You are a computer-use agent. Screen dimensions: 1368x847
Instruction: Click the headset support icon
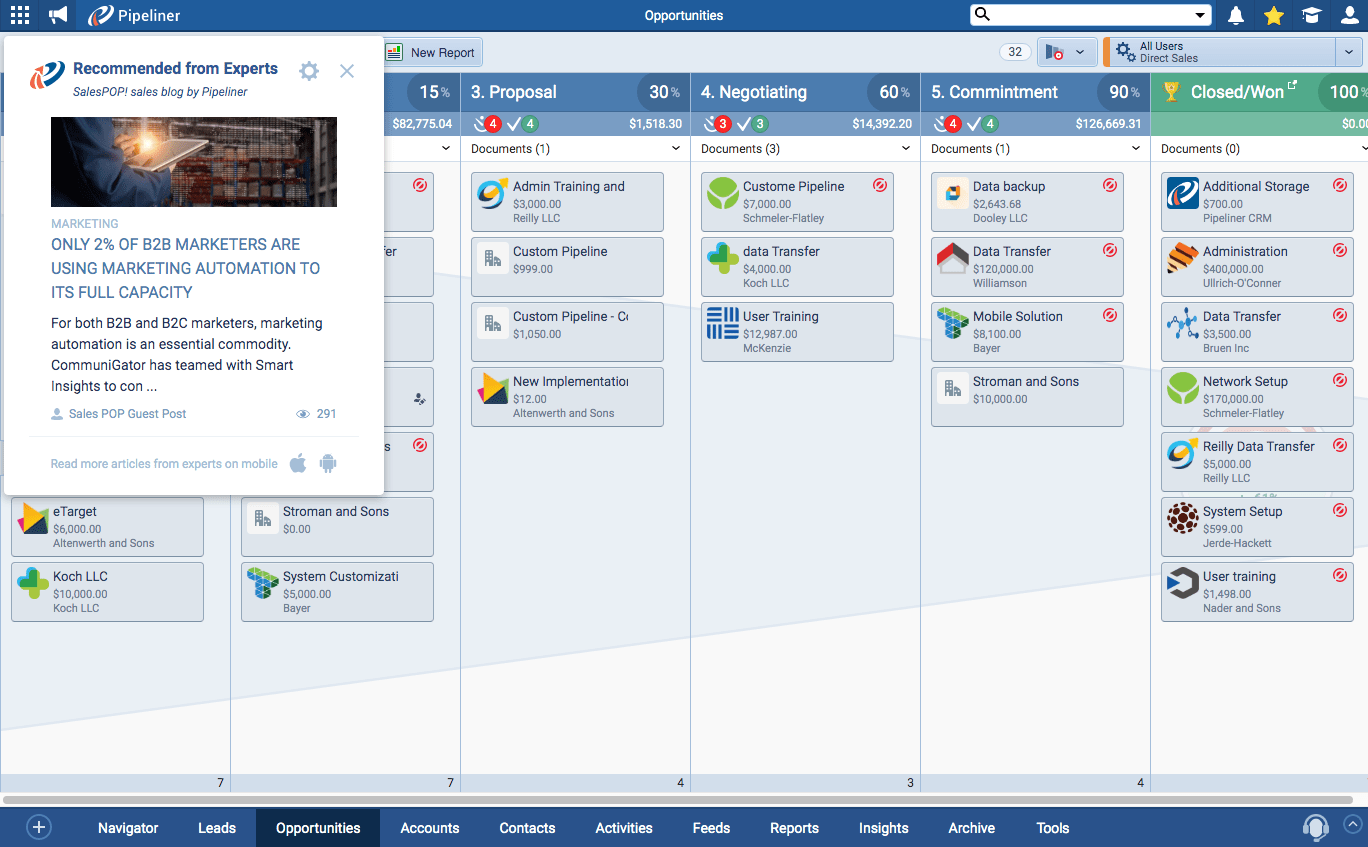pyautogui.click(x=1315, y=828)
